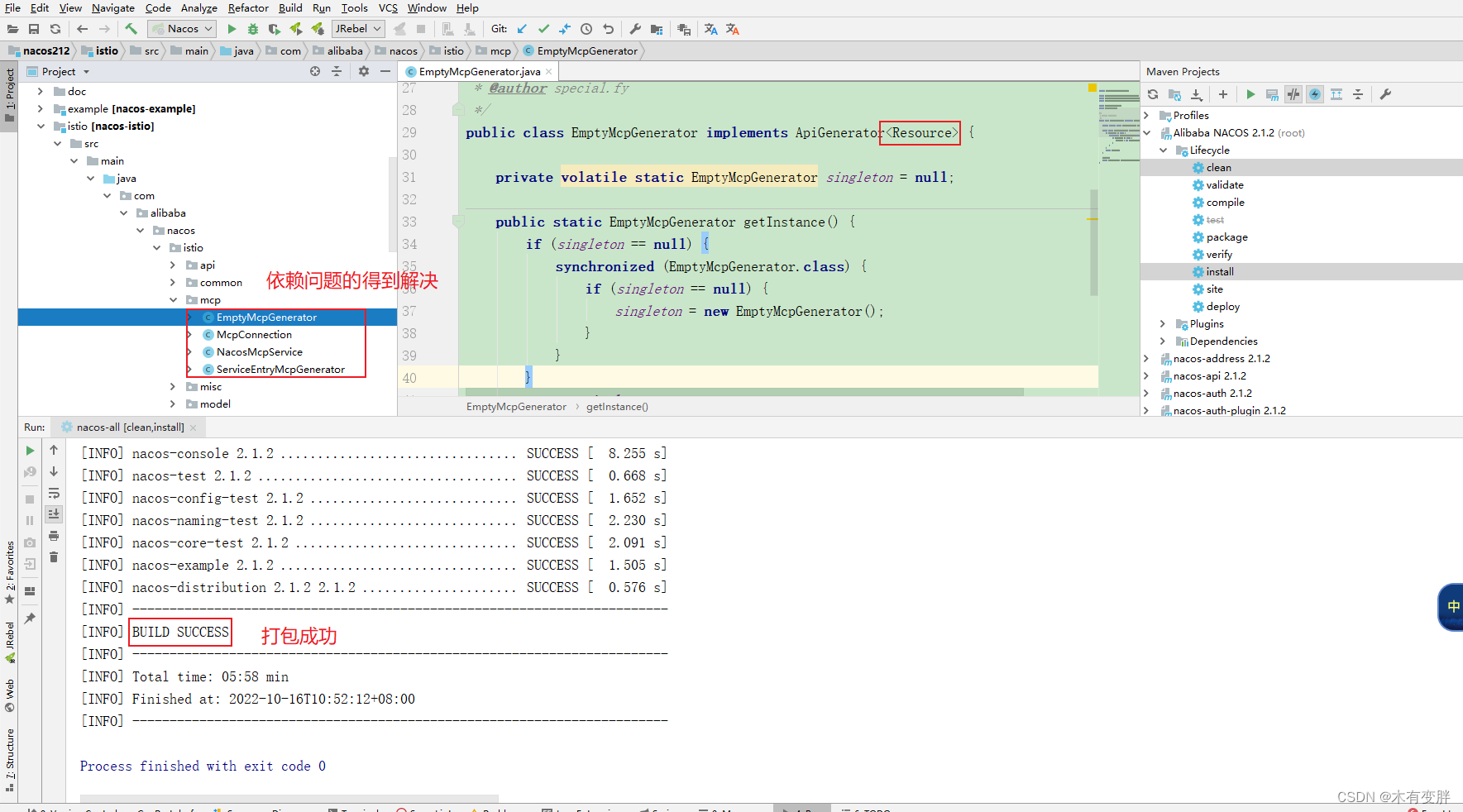This screenshot has width=1463, height=812.
Task: Show Git history clock icon
Action: click(x=586, y=29)
